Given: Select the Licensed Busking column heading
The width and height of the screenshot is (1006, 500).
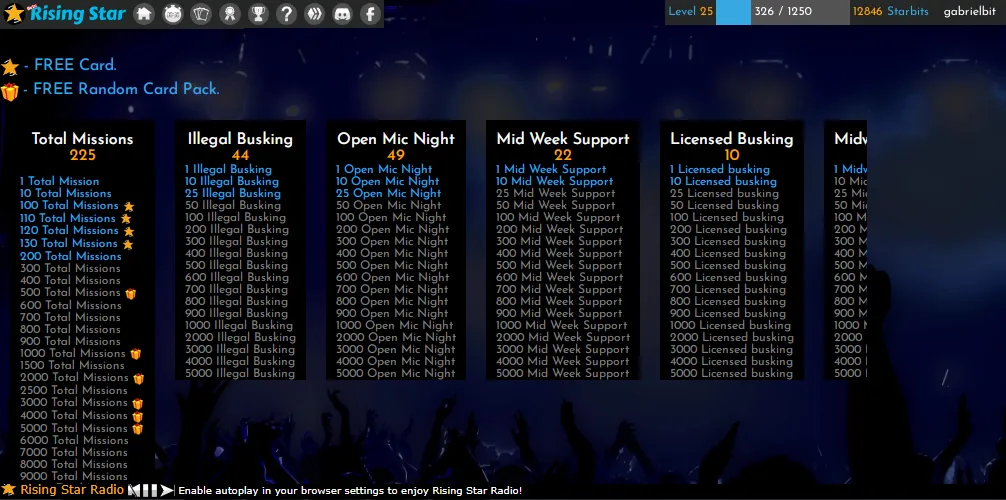Looking at the screenshot, I should tap(731, 139).
